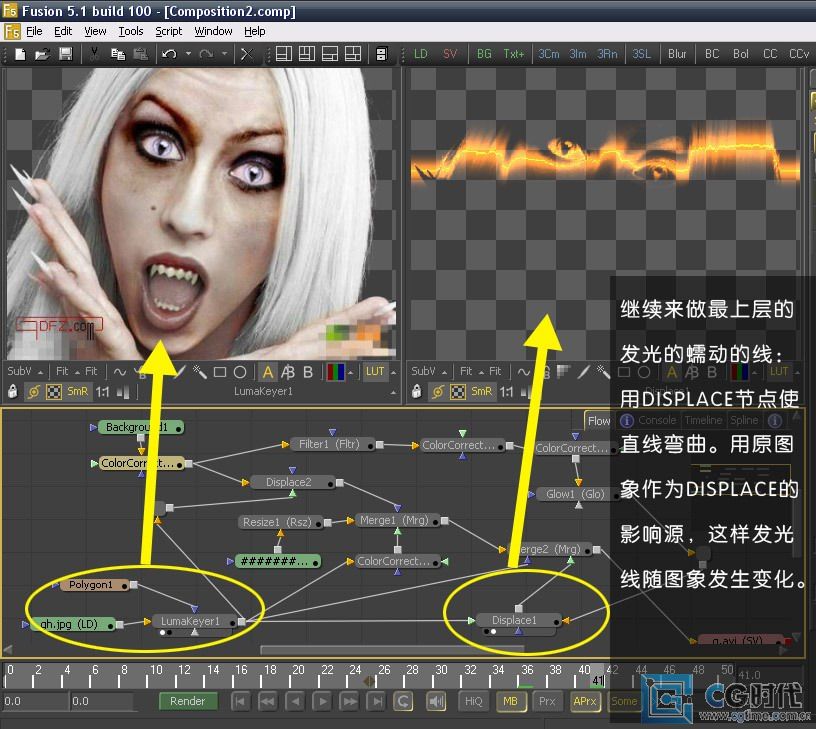
Task: Create a new composition with the New icon
Action: coord(20,54)
